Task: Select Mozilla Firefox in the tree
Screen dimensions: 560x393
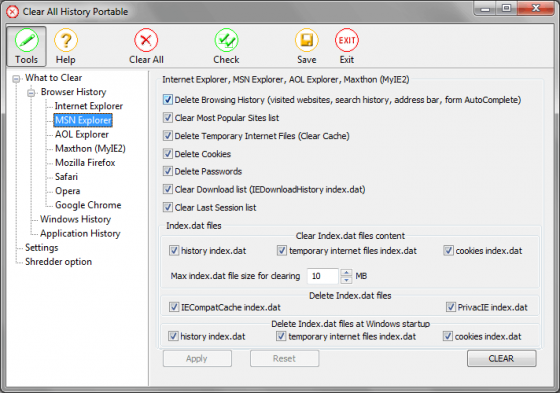Action: click(85, 163)
